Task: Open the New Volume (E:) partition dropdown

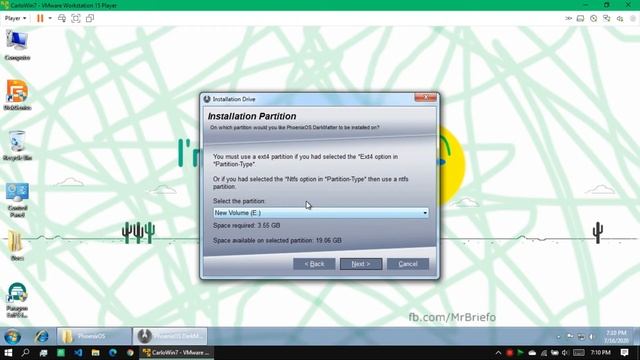Action: (x=320, y=213)
